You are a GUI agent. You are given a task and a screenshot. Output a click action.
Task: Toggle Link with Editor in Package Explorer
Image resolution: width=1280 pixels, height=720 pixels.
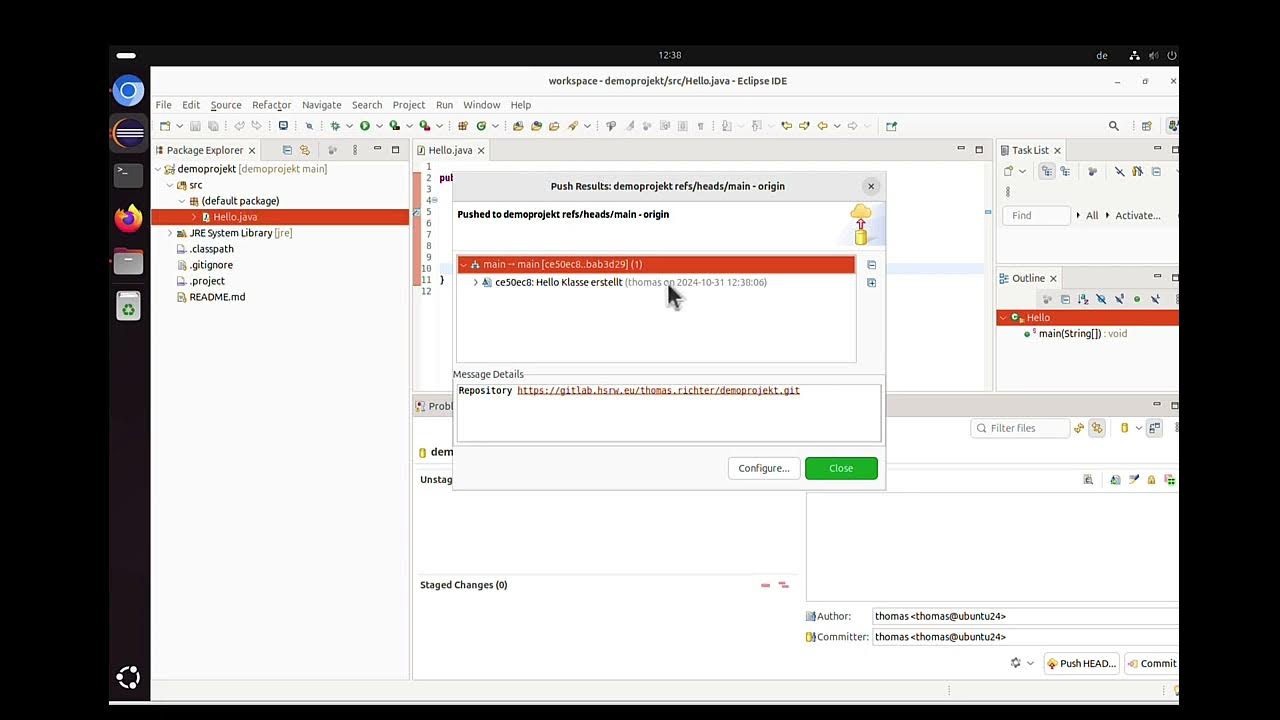point(305,150)
